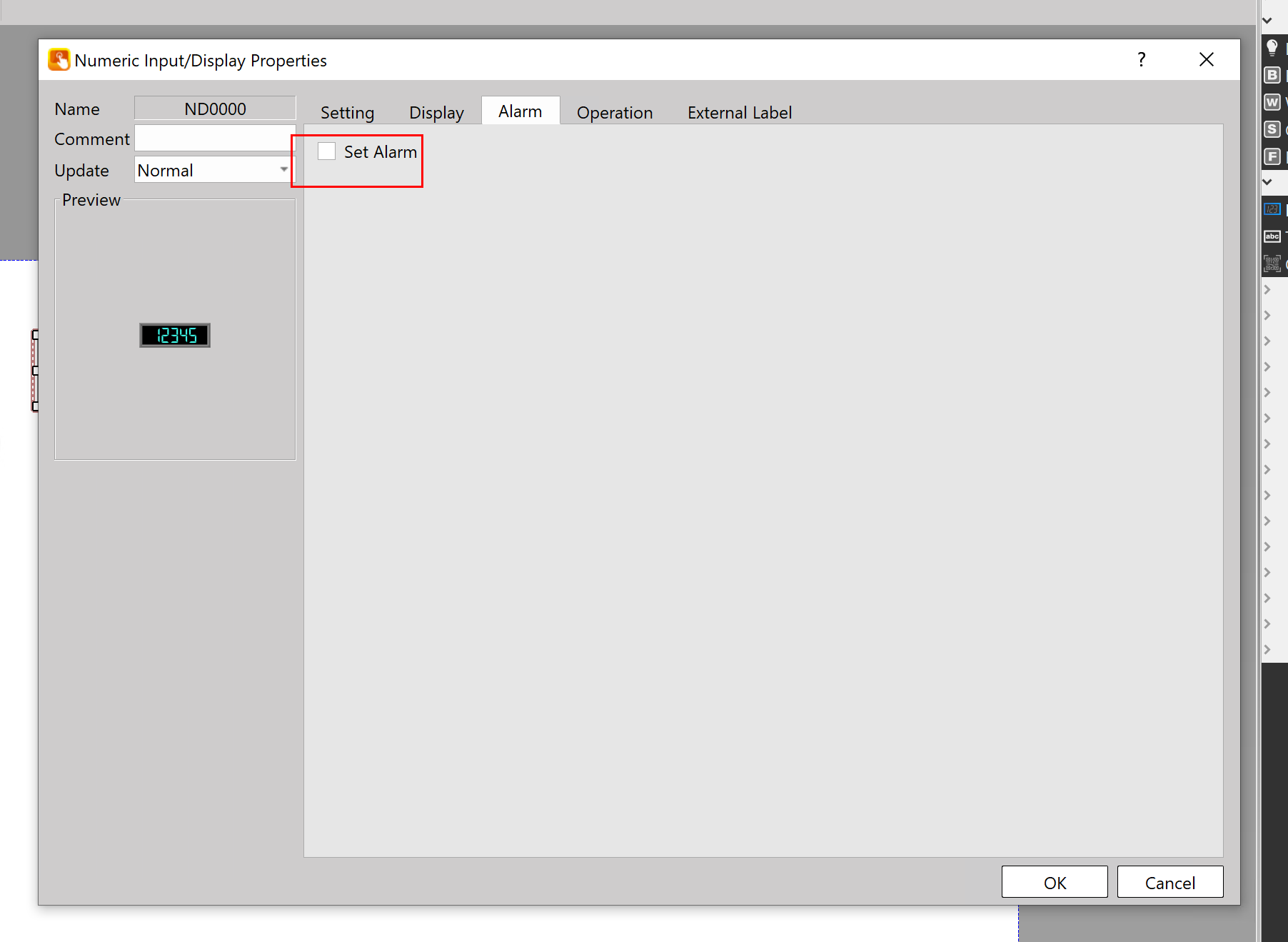Screen dimensions: 1288x942
Task: Select the numeric display '123' icon
Action: click(1272, 209)
